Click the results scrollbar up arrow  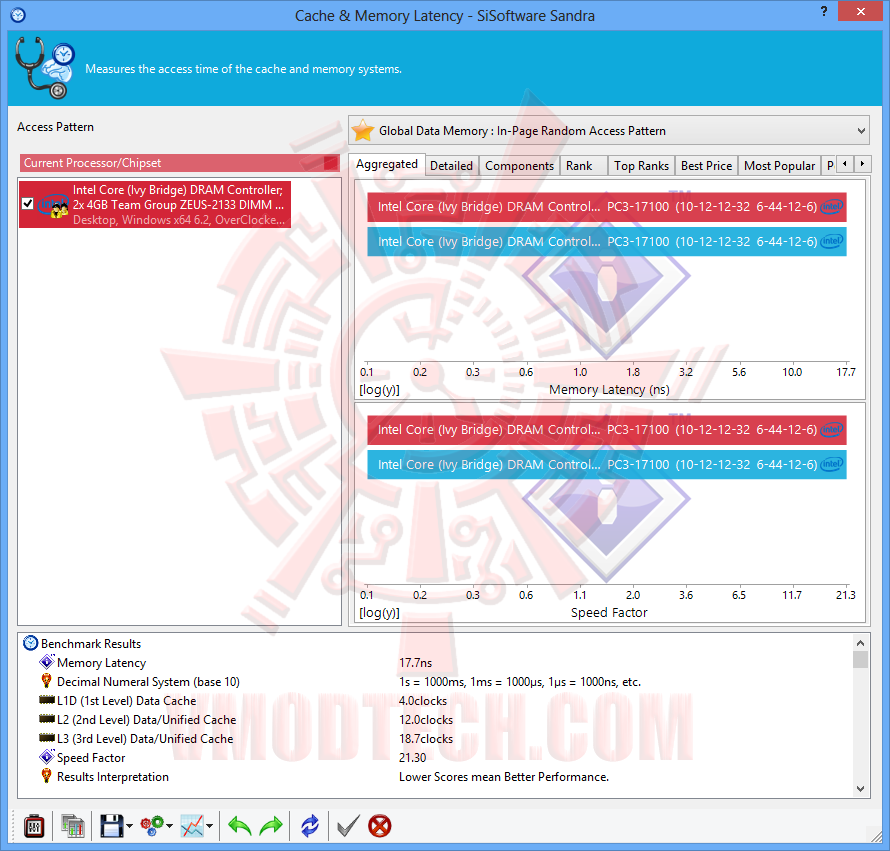tap(860, 643)
